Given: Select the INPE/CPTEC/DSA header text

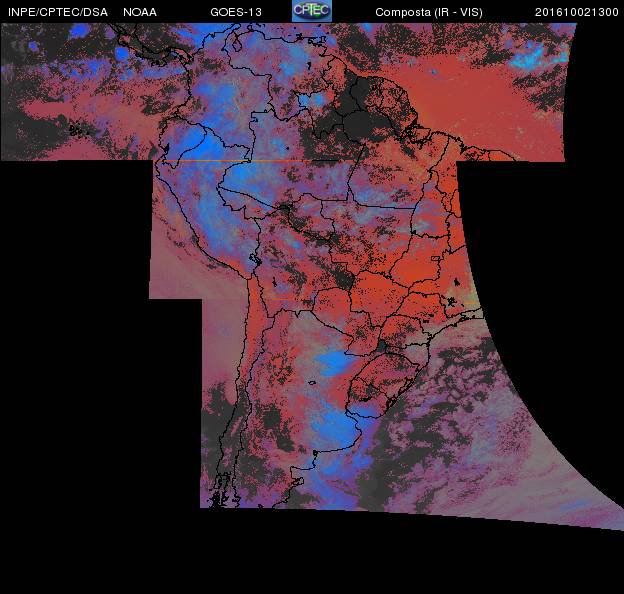Looking at the screenshot, I should (58, 12).
